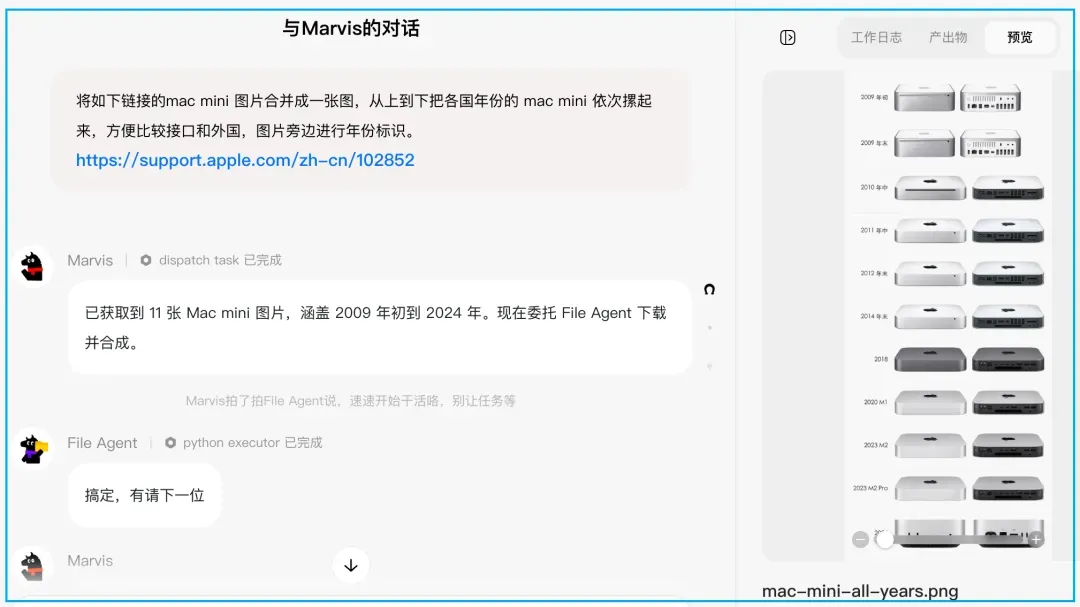Click the 2011 年中 label in preview

click(x=874, y=231)
